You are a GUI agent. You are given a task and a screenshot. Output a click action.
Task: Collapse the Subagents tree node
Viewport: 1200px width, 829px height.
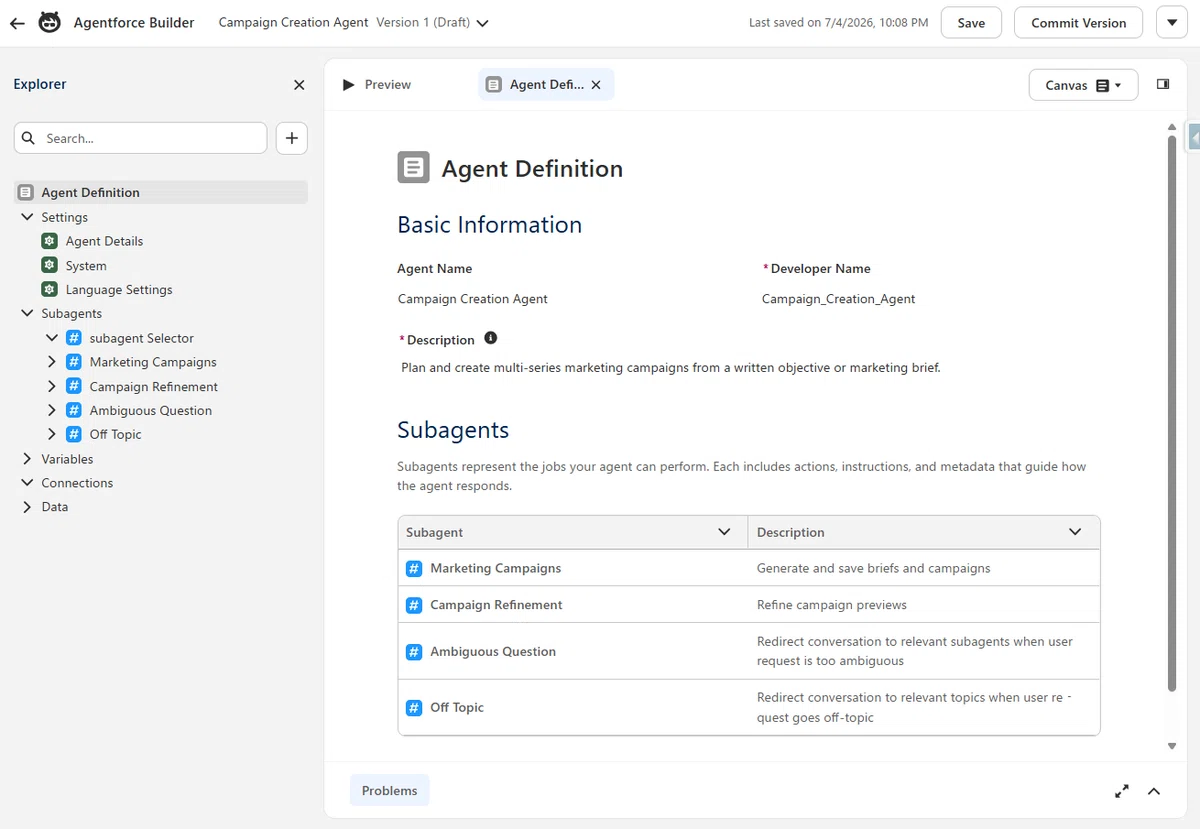pos(27,313)
